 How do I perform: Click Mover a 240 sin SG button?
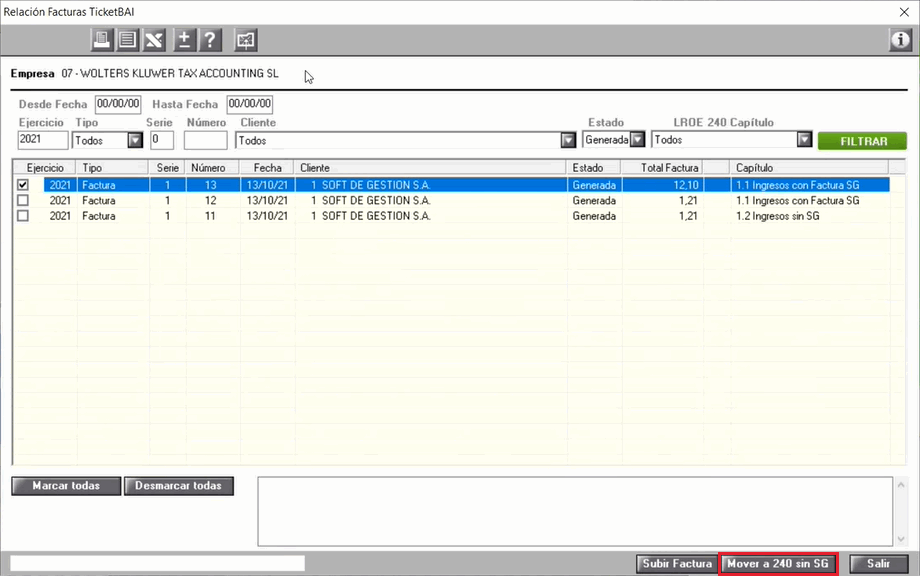[778, 564]
